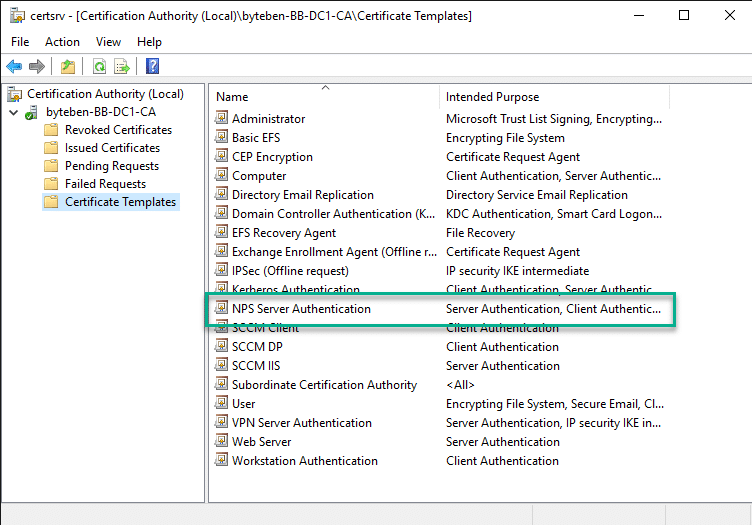Viewport: 752px width, 525px height.
Task: Click the Pending Requests folder icon
Action: (x=51, y=166)
